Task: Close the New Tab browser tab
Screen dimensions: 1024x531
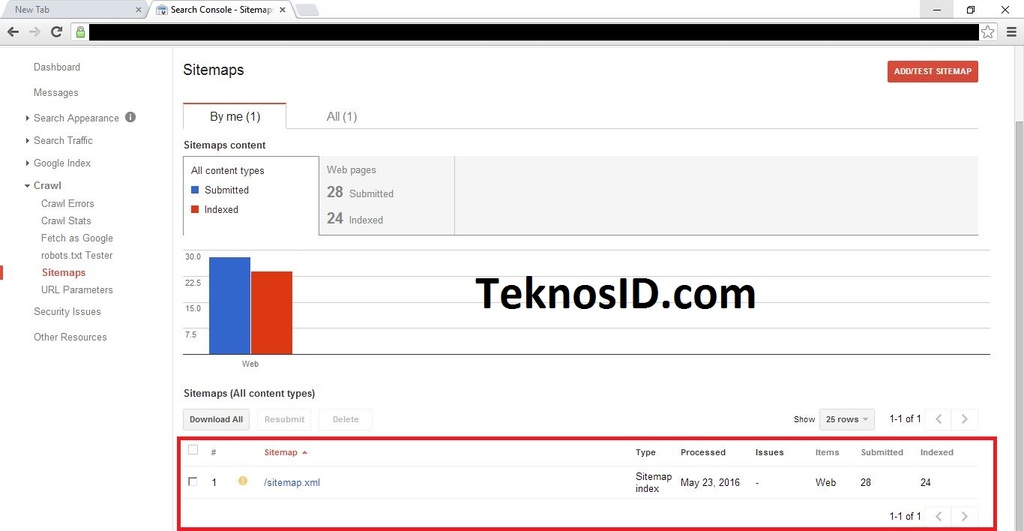Action: (x=138, y=9)
